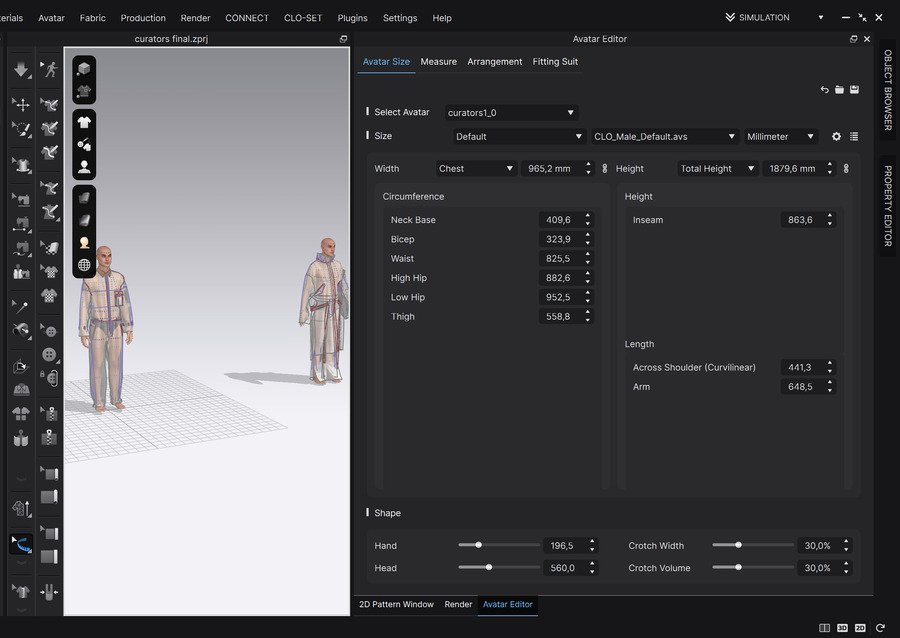Toggle the link lock beside Total Height
This screenshot has width=900, height=638.
coord(846,169)
